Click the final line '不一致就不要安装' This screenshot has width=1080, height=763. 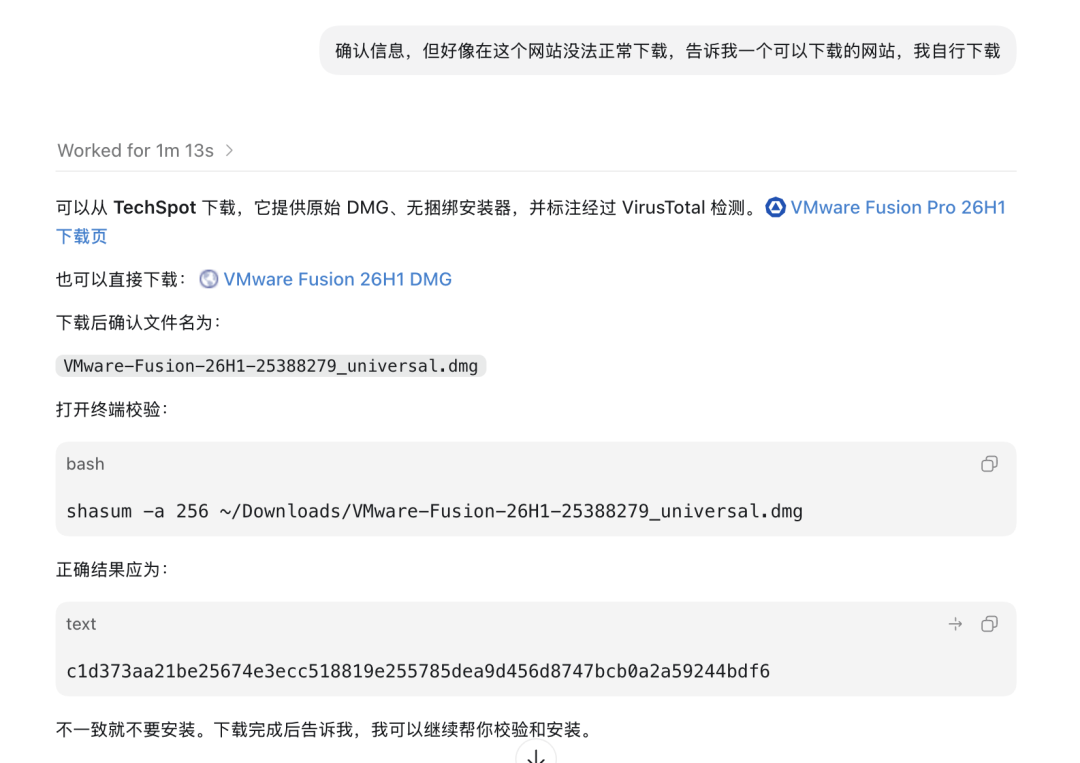(x=324, y=729)
